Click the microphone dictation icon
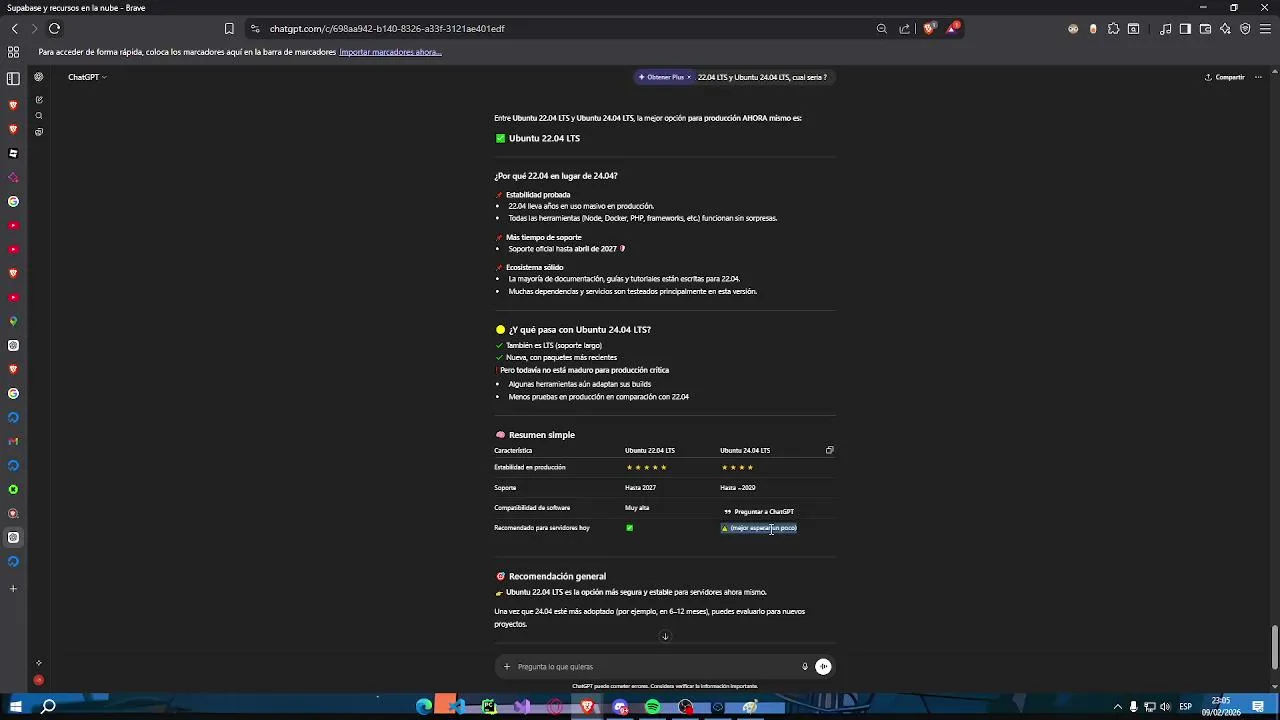Screen dimensions: 1280x720 [x=804, y=666]
